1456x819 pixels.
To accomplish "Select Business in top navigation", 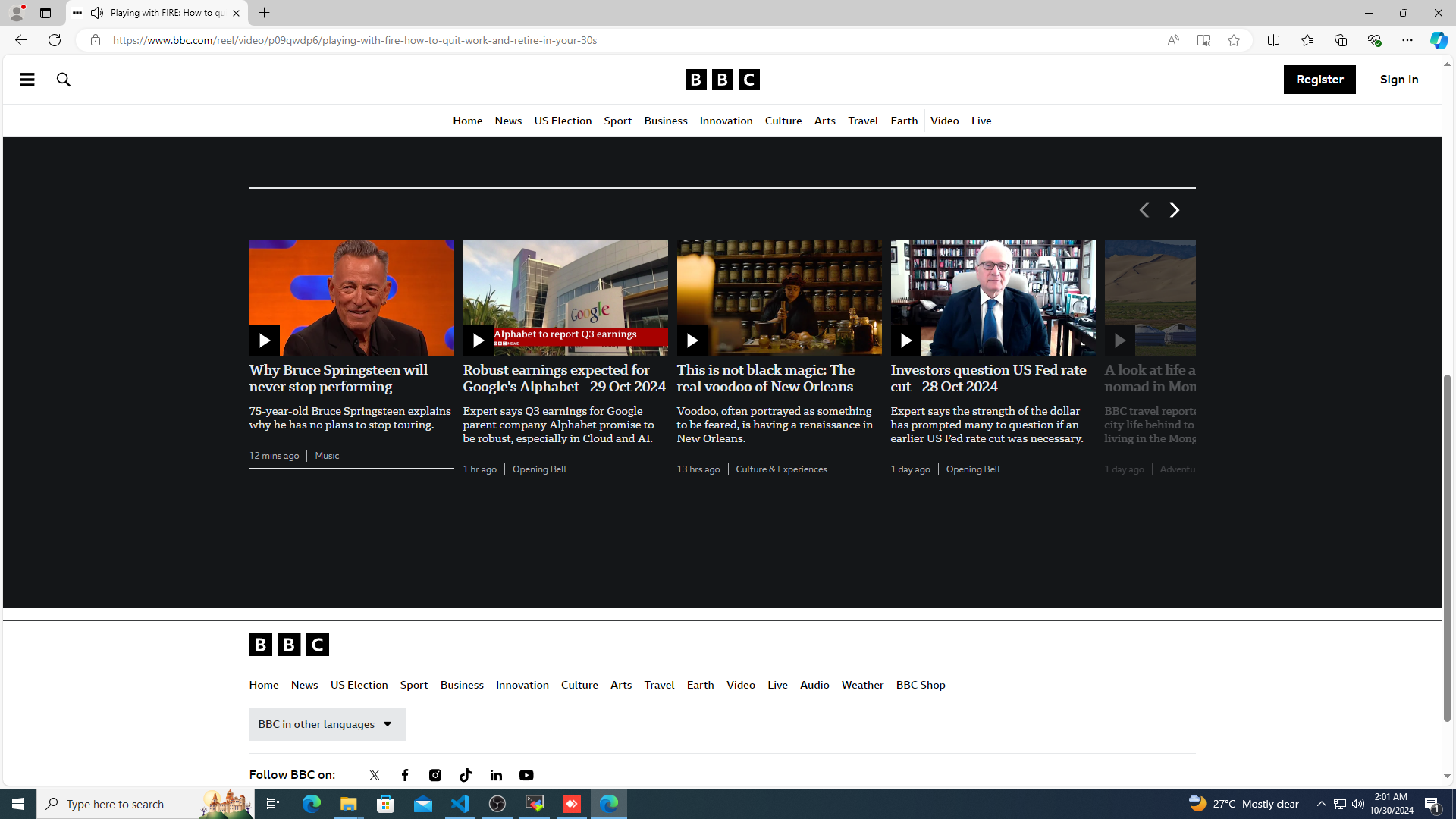I will 666,121.
